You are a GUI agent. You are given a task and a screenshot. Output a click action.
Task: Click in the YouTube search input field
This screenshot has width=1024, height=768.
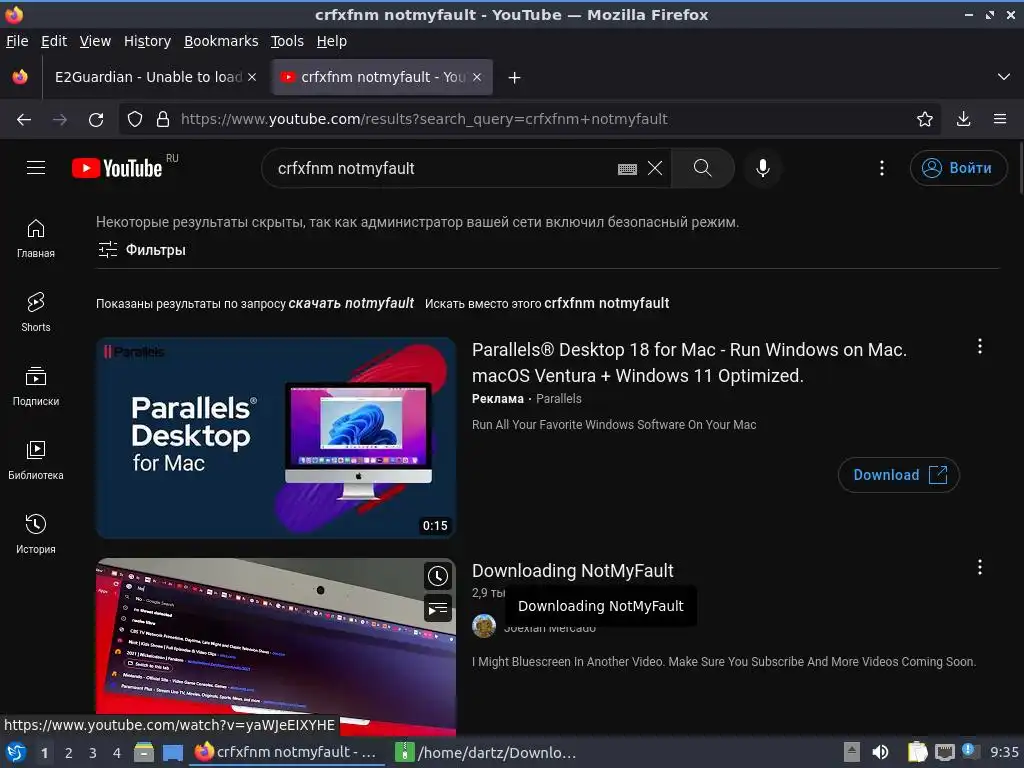click(x=444, y=168)
